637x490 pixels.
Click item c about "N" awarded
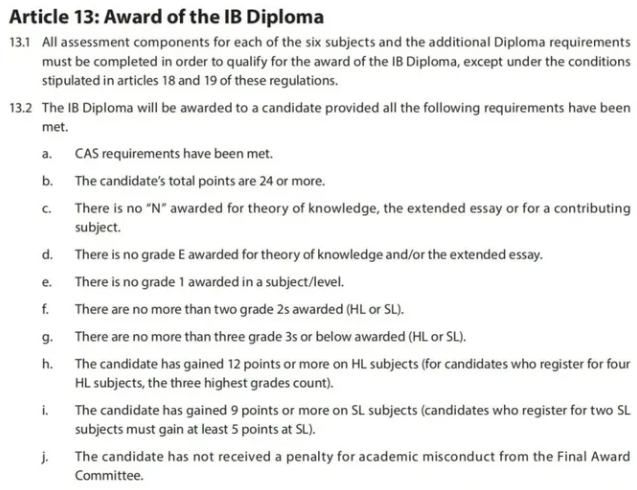(353, 217)
